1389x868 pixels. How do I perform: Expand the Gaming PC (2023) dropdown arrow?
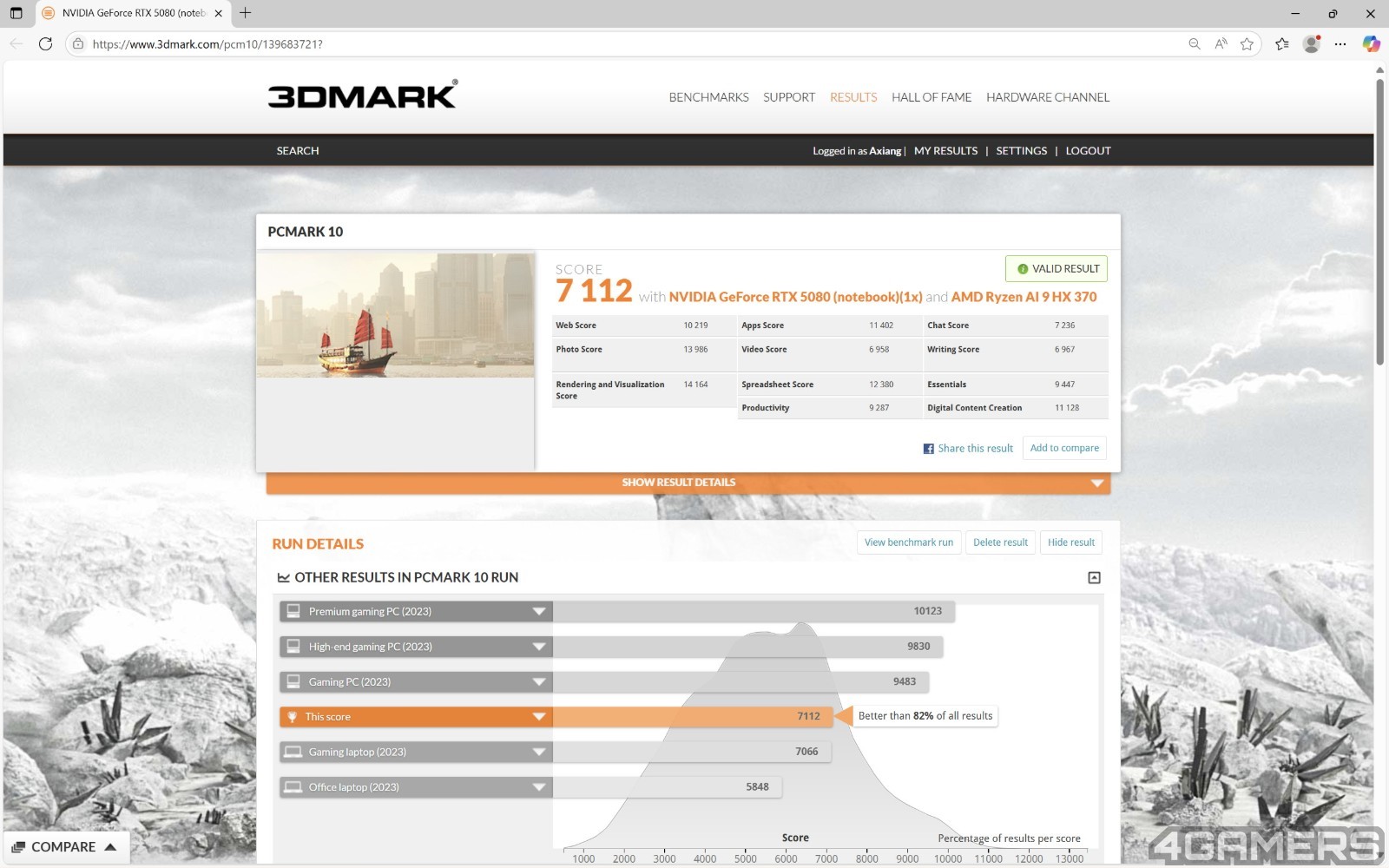pyautogui.click(x=539, y=682)
